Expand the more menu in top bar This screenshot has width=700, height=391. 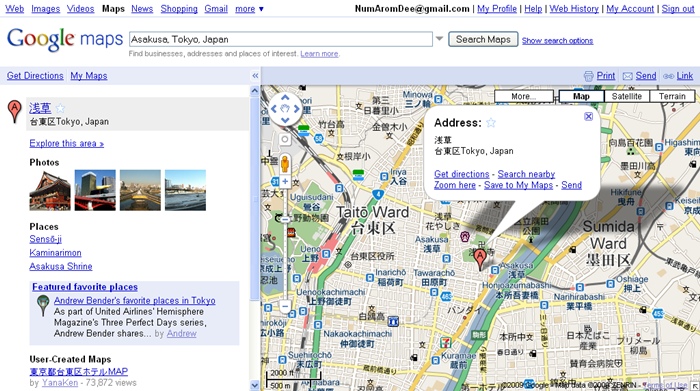[x=250, y=8]
